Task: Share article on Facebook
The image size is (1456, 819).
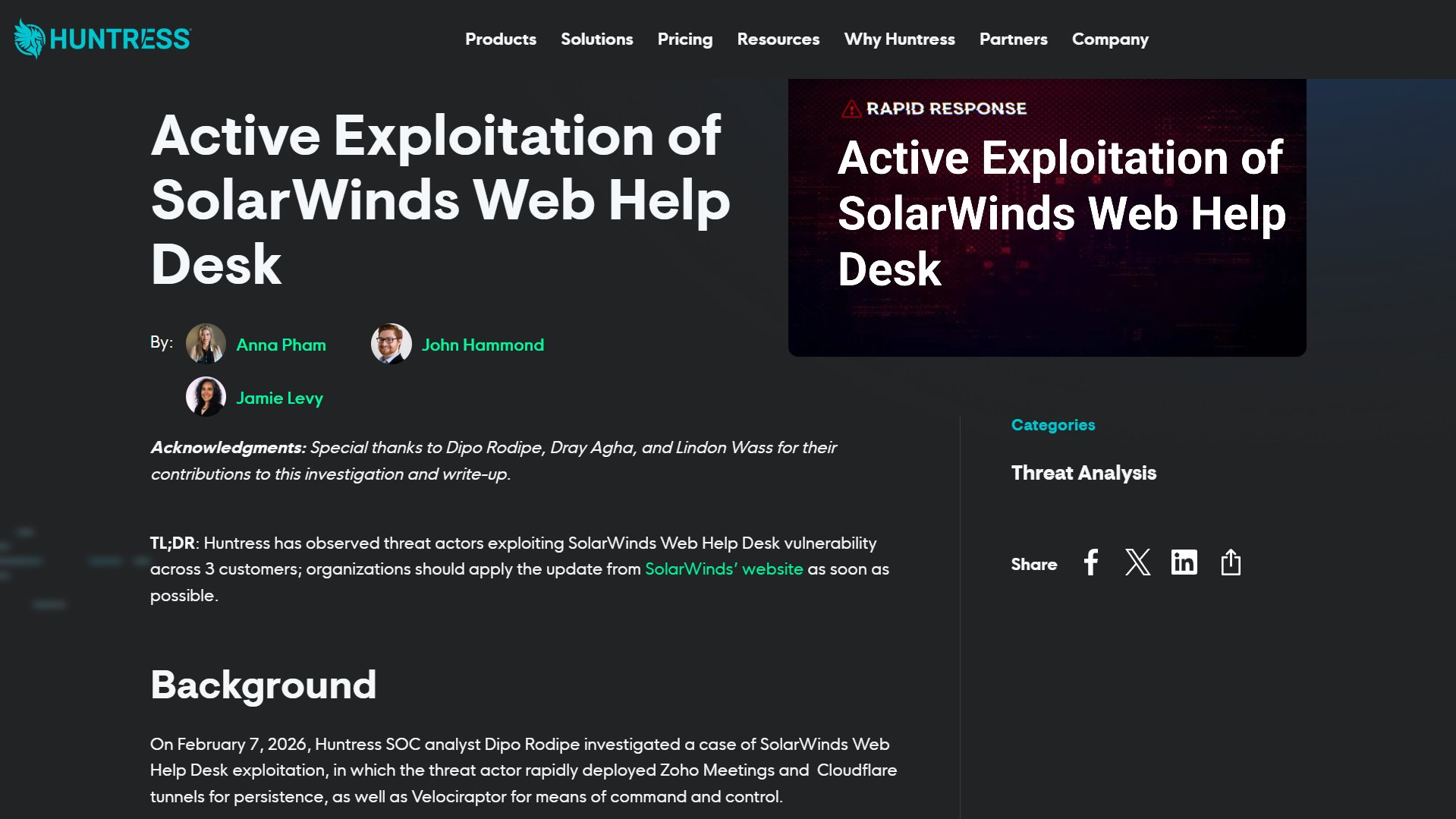Action: click(1090, 562)
